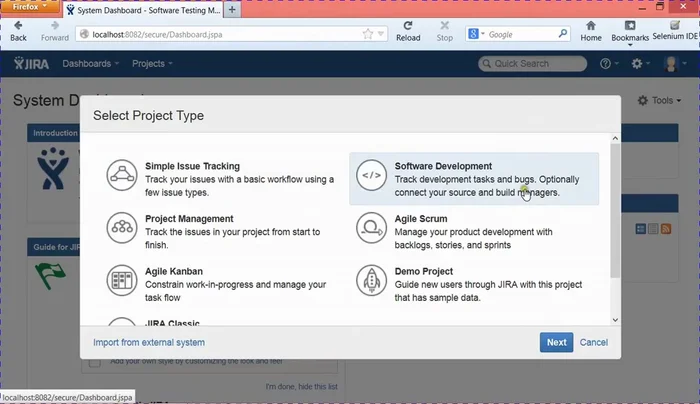700x404 pixels.
Task: Open the Dashboards menu
Action: 90,64
